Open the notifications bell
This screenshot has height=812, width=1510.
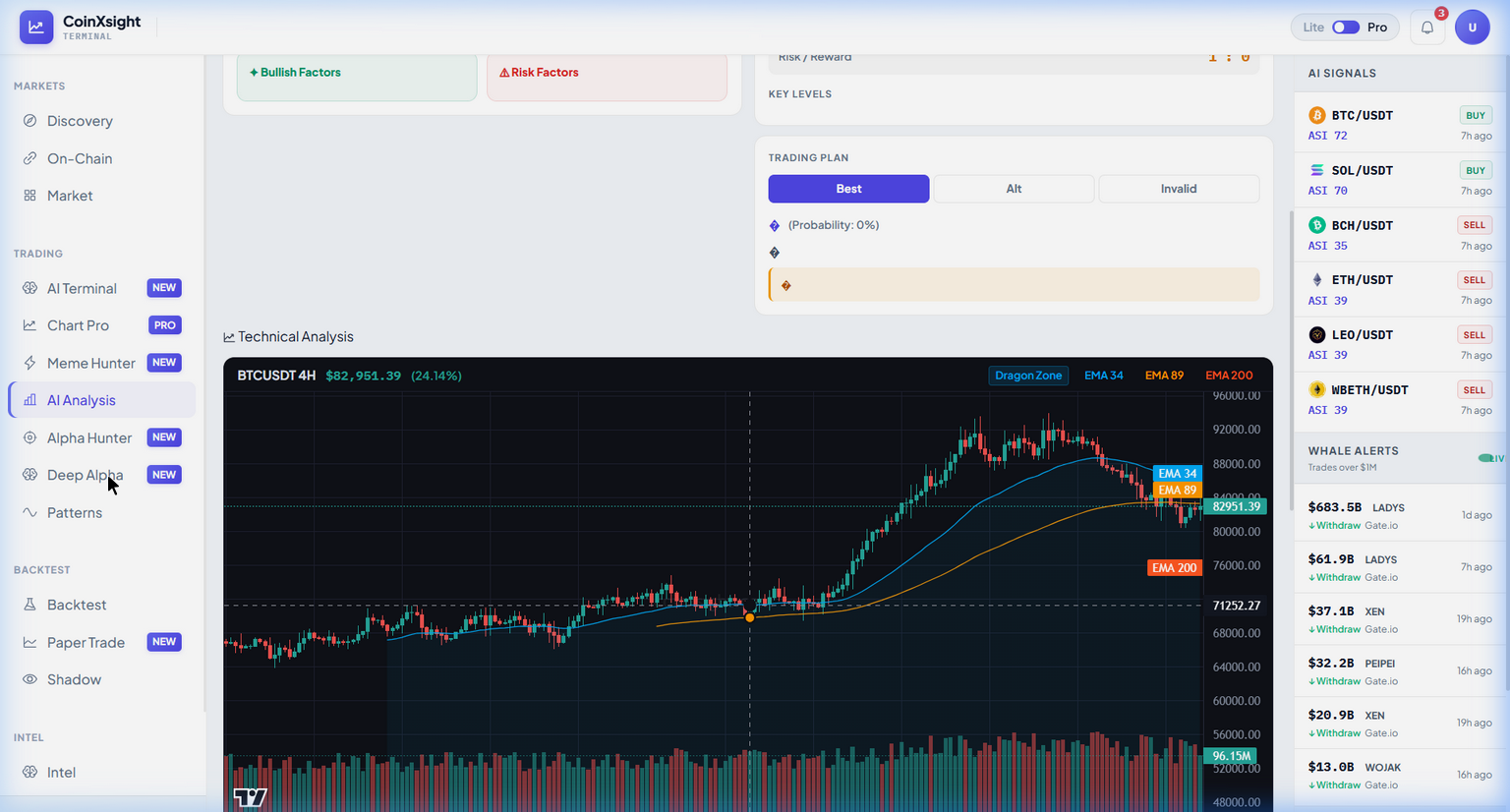[1427, 28]
